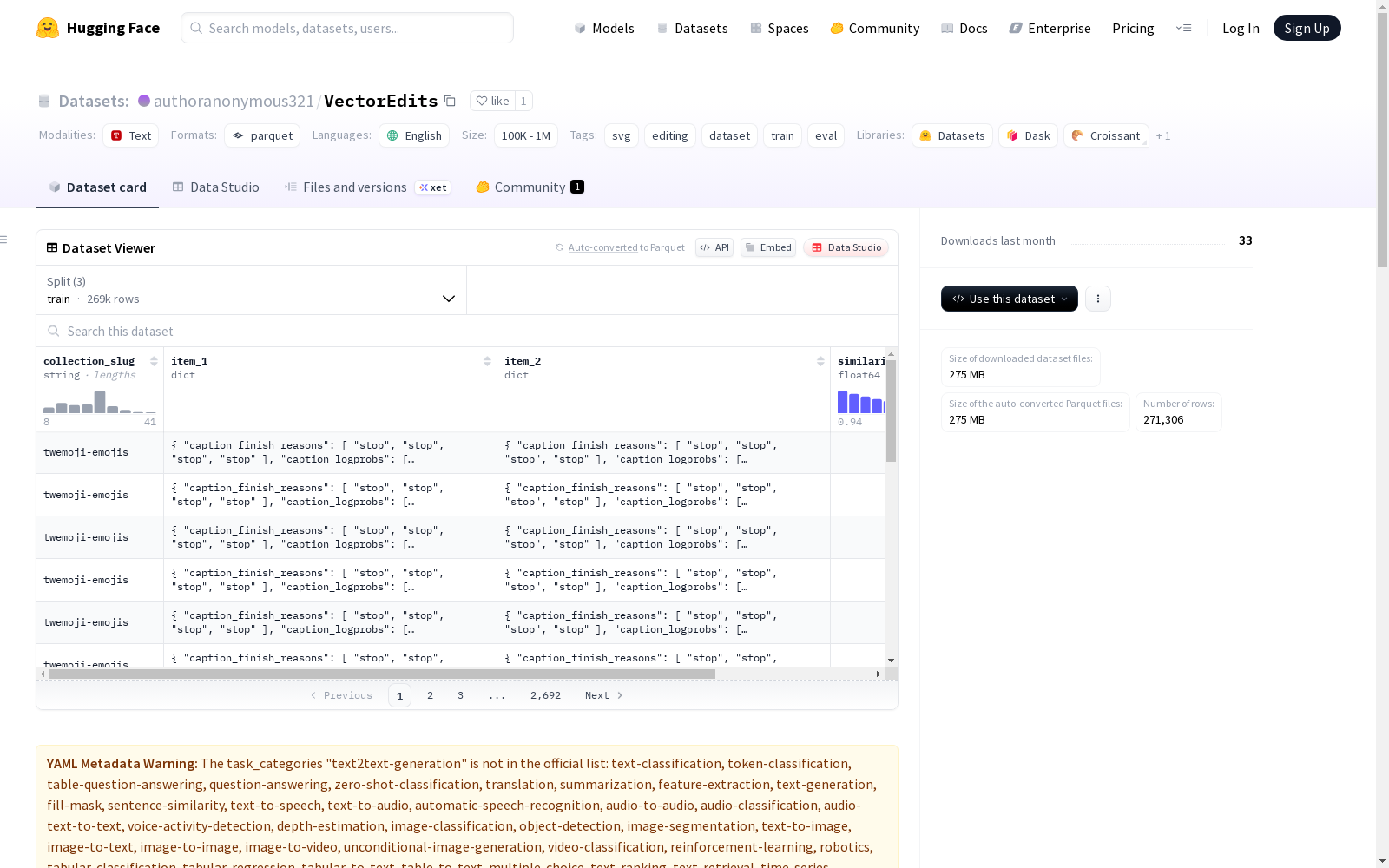Viewport: 1389px width, 868px height.
Task: Click the Next page button
Action: [x=604, y=695]
